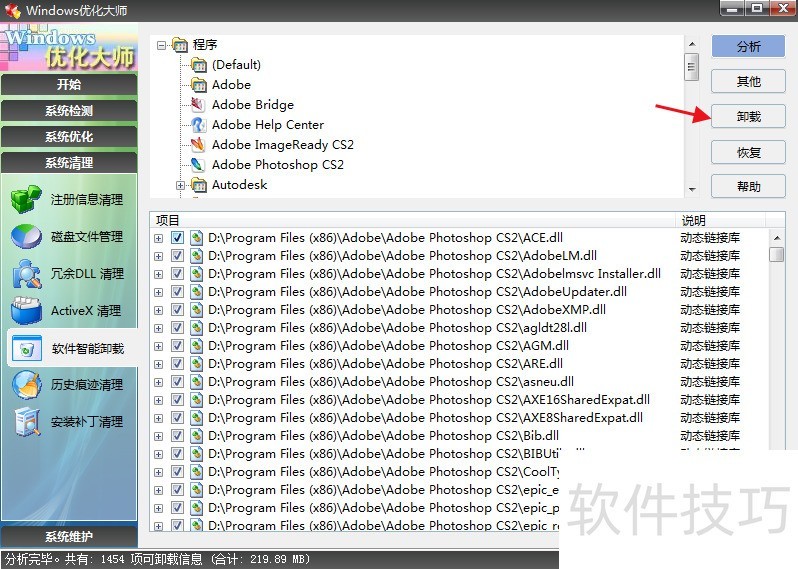798x569 pixels.
Task: Expand the AXE8SharedExpat.dll row
Action: (x=158, y=418)
